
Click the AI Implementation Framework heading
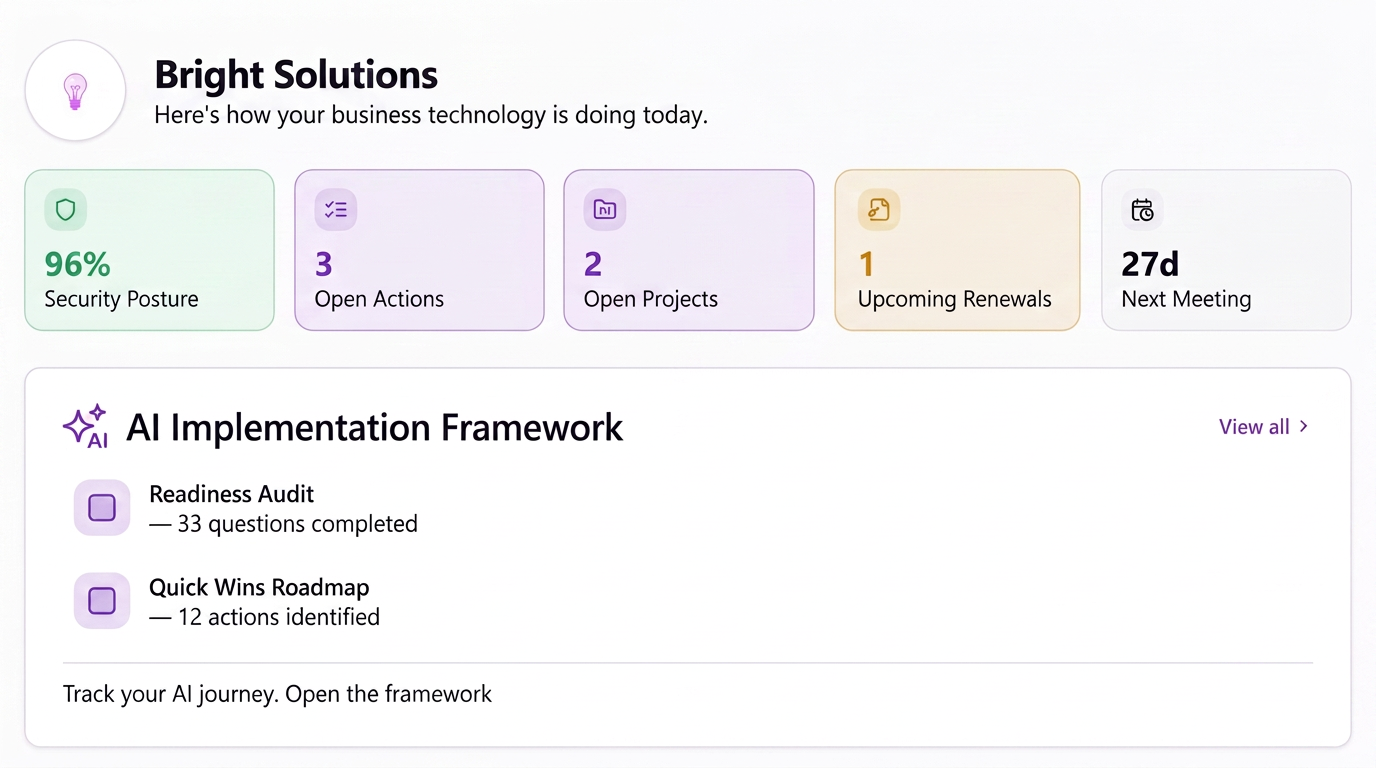click(x=375, y=428)
